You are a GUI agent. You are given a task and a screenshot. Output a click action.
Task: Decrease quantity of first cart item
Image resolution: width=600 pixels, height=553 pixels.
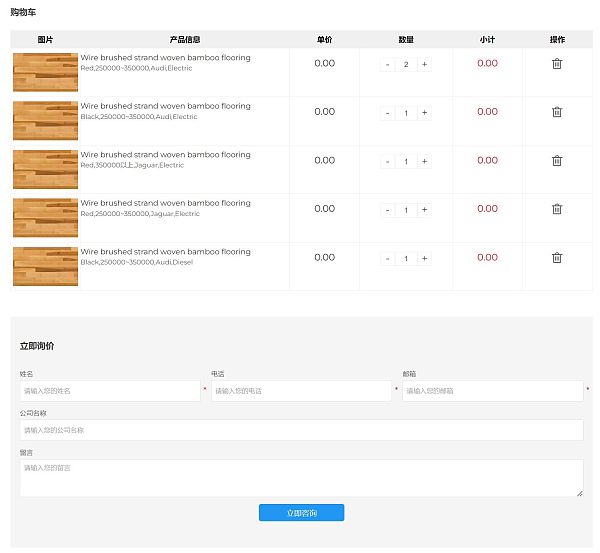pyautogui.click(x=388, y=64)
